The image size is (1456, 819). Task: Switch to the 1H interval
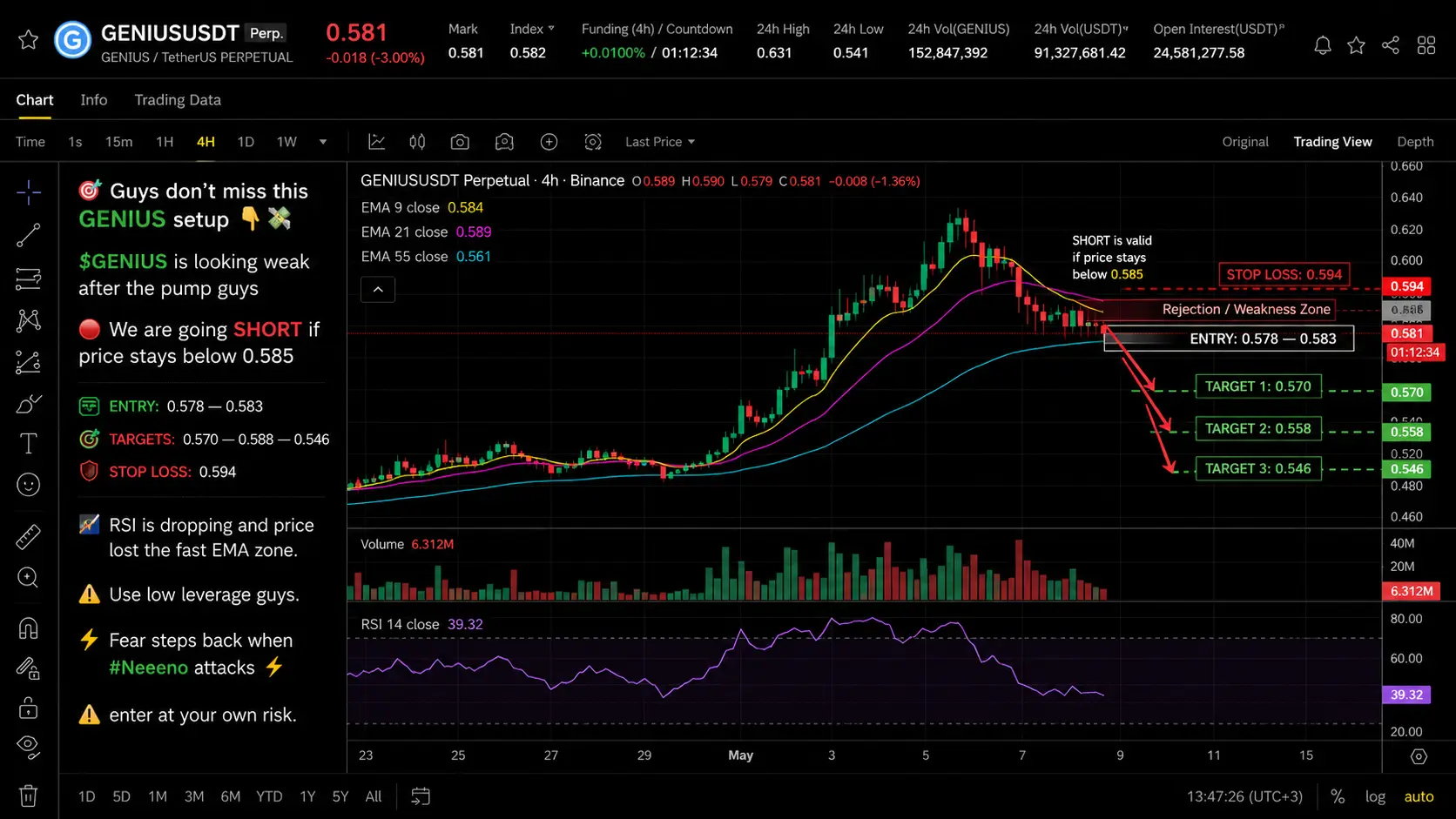[165, 142]
